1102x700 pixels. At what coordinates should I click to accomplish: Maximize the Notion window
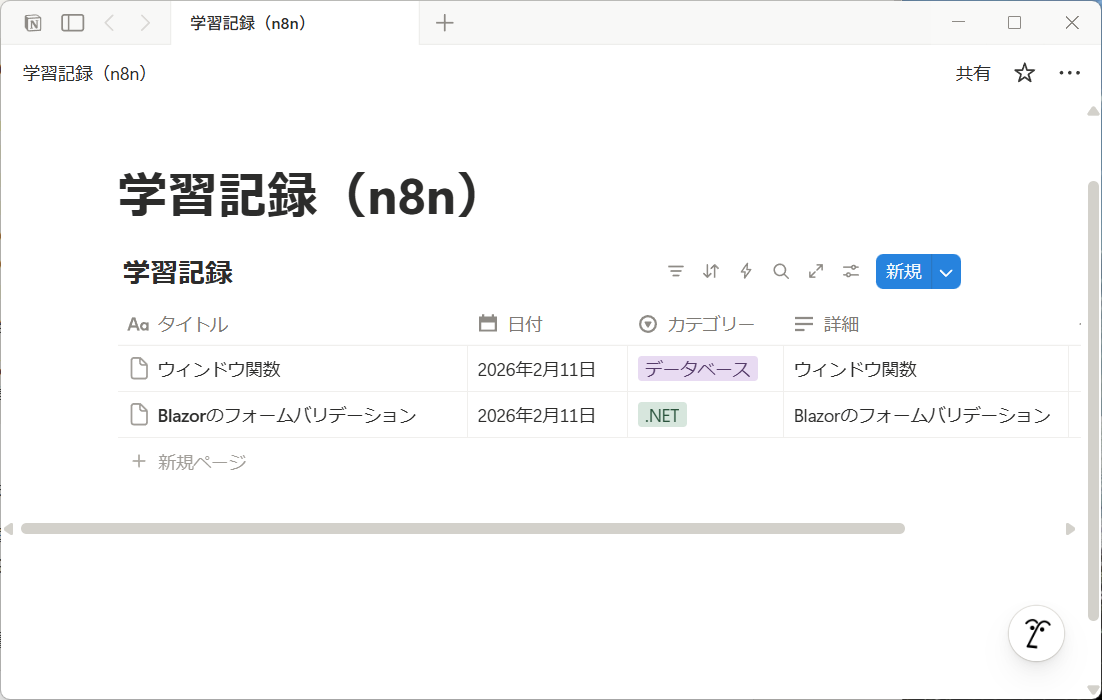click(1014, 22)
